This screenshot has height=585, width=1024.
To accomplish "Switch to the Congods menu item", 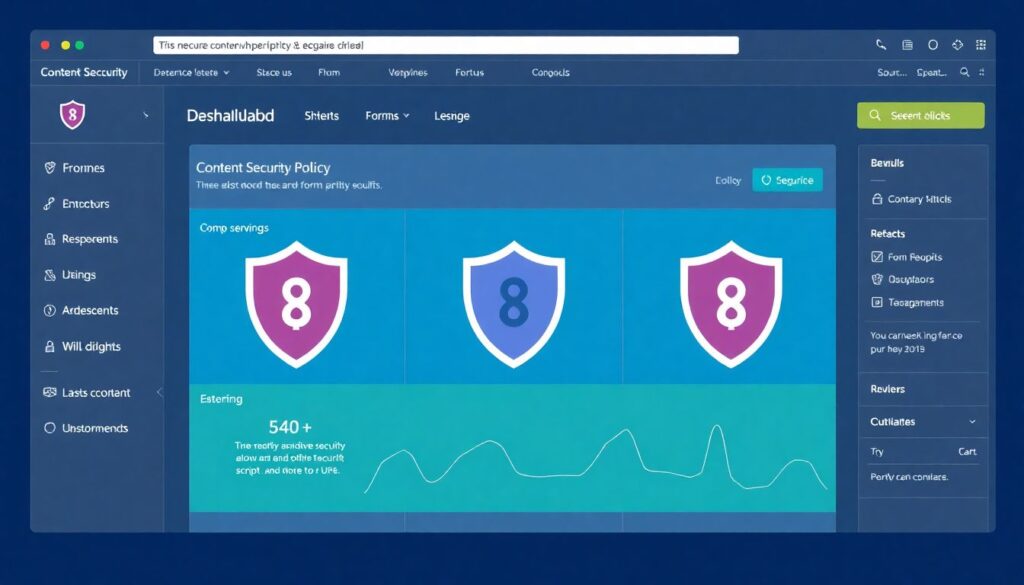I will tap(549, 72).
